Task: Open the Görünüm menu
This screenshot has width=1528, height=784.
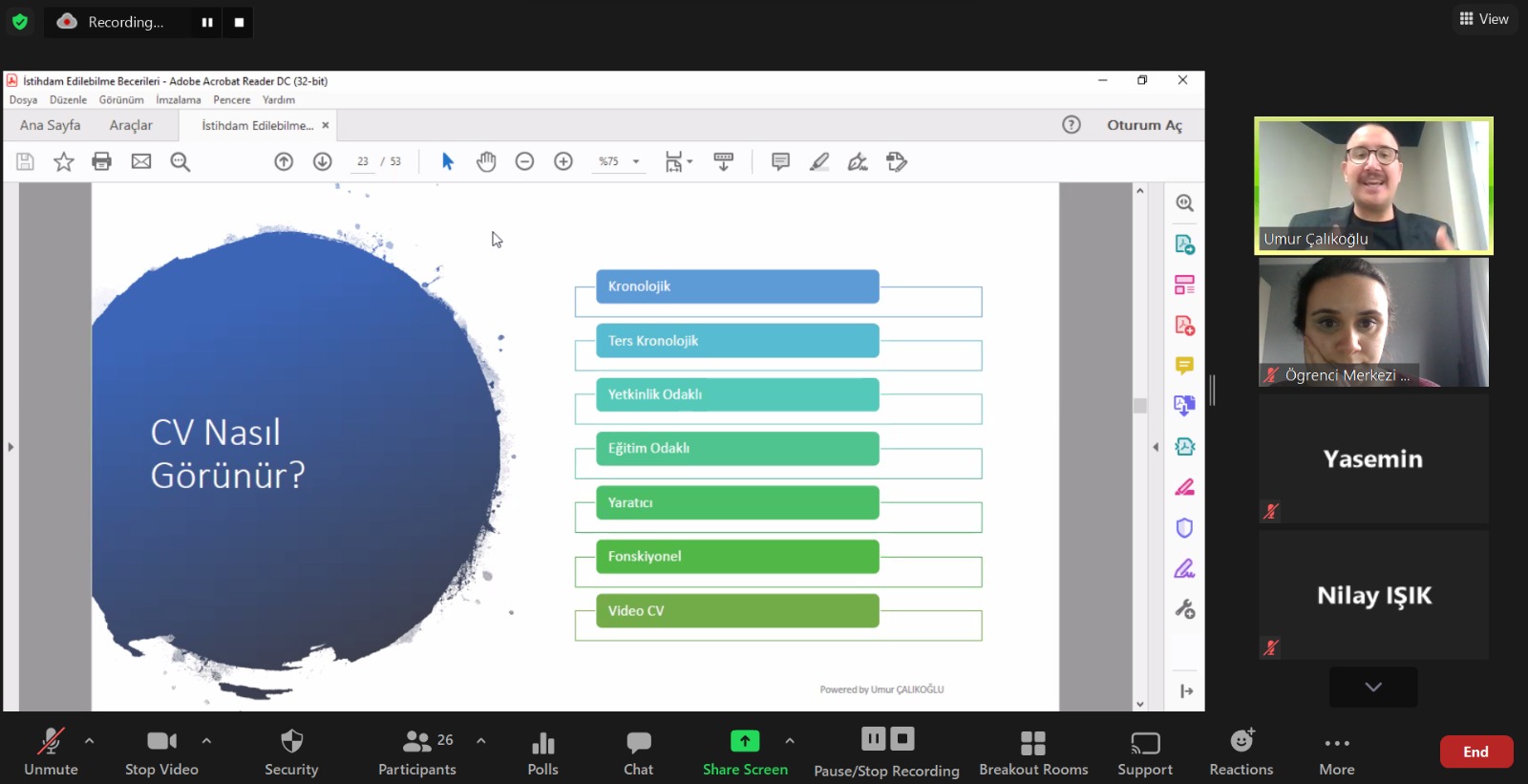Action: [x=121, y=99]
